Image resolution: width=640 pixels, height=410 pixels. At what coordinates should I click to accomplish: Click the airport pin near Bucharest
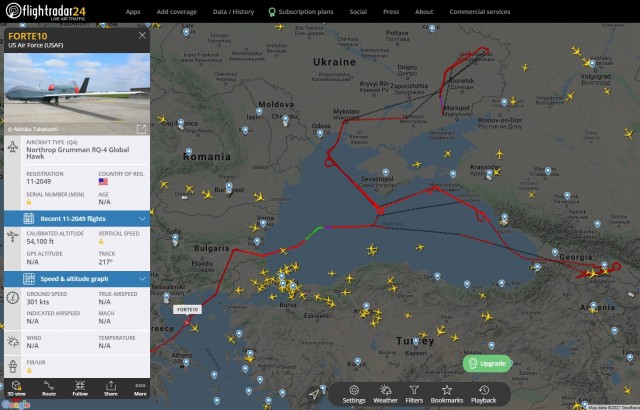[x=229, y=186]
